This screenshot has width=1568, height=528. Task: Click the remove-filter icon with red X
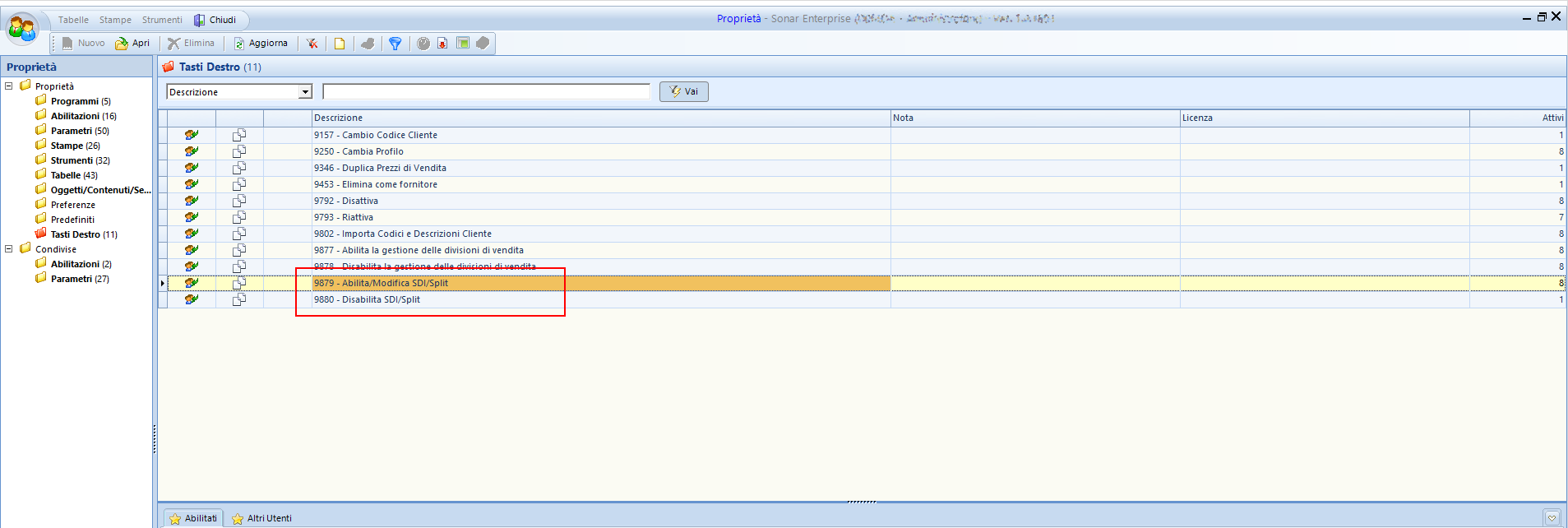(x=312, y=44)
